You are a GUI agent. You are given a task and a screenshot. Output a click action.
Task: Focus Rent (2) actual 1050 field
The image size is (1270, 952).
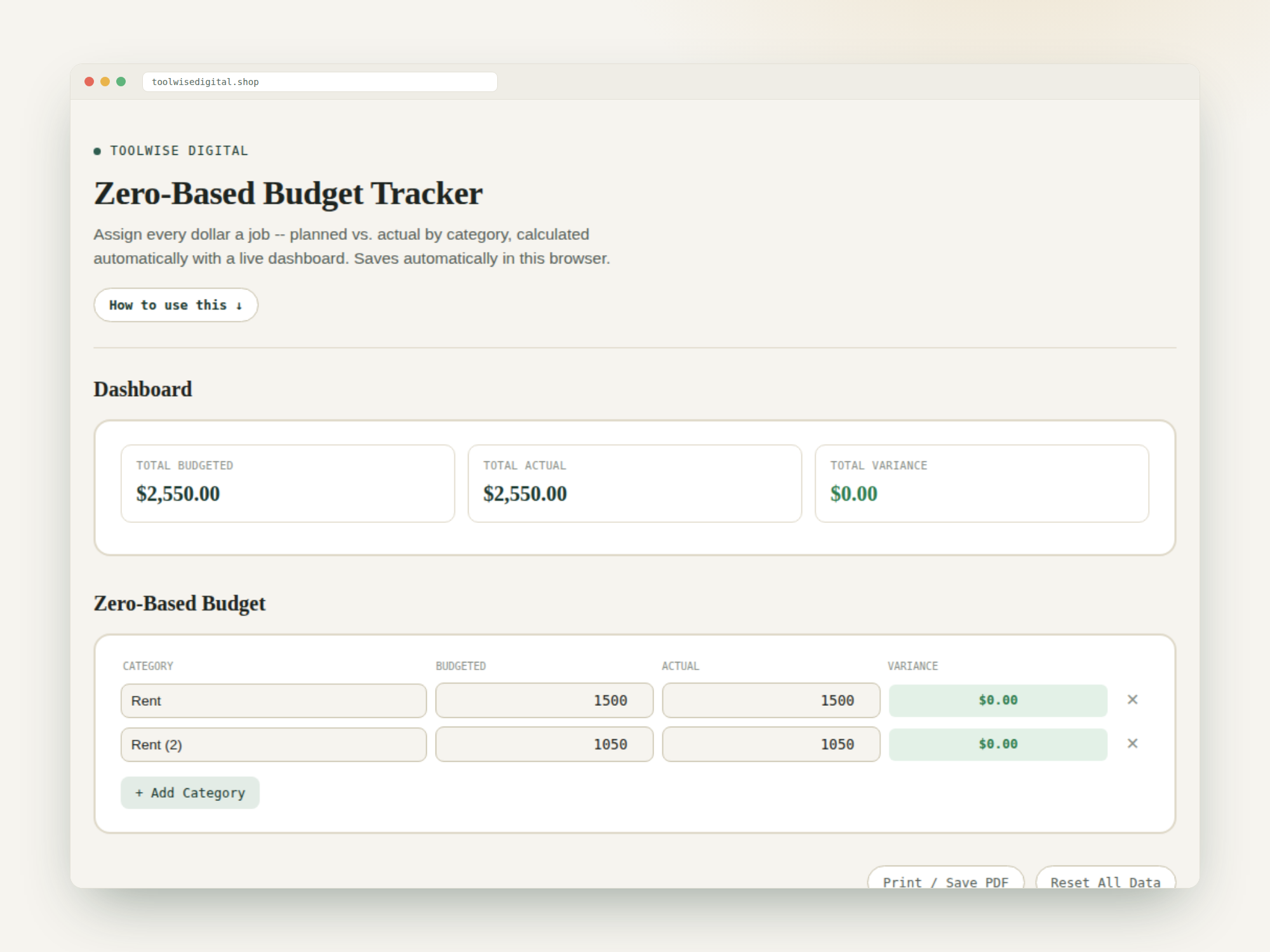pyautogui.click(x=771, y=744)
